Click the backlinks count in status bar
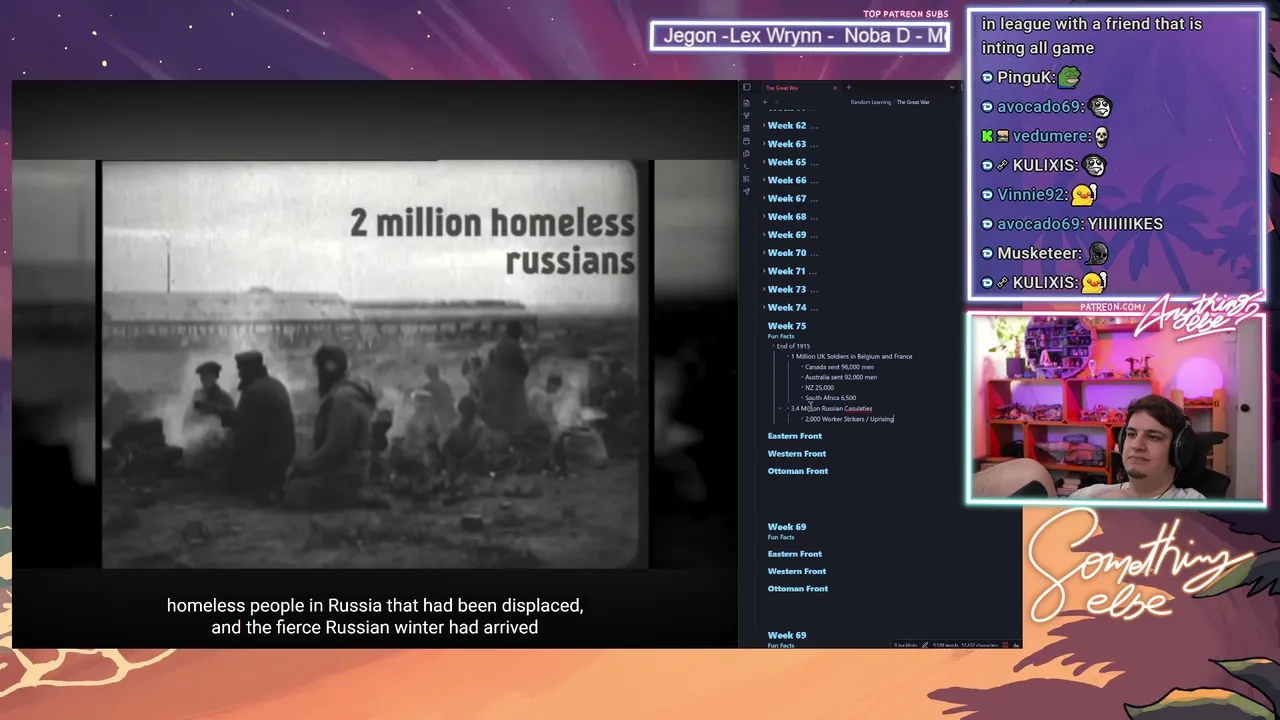Screen dimensions: 1280x720 click(x=906, y=645)
